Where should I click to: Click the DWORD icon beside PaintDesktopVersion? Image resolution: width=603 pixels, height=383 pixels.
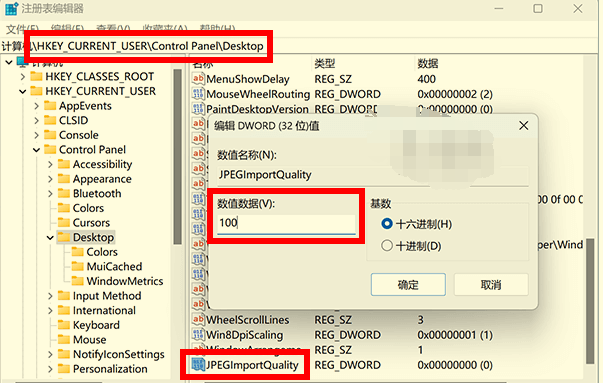[x=198, y=109]
